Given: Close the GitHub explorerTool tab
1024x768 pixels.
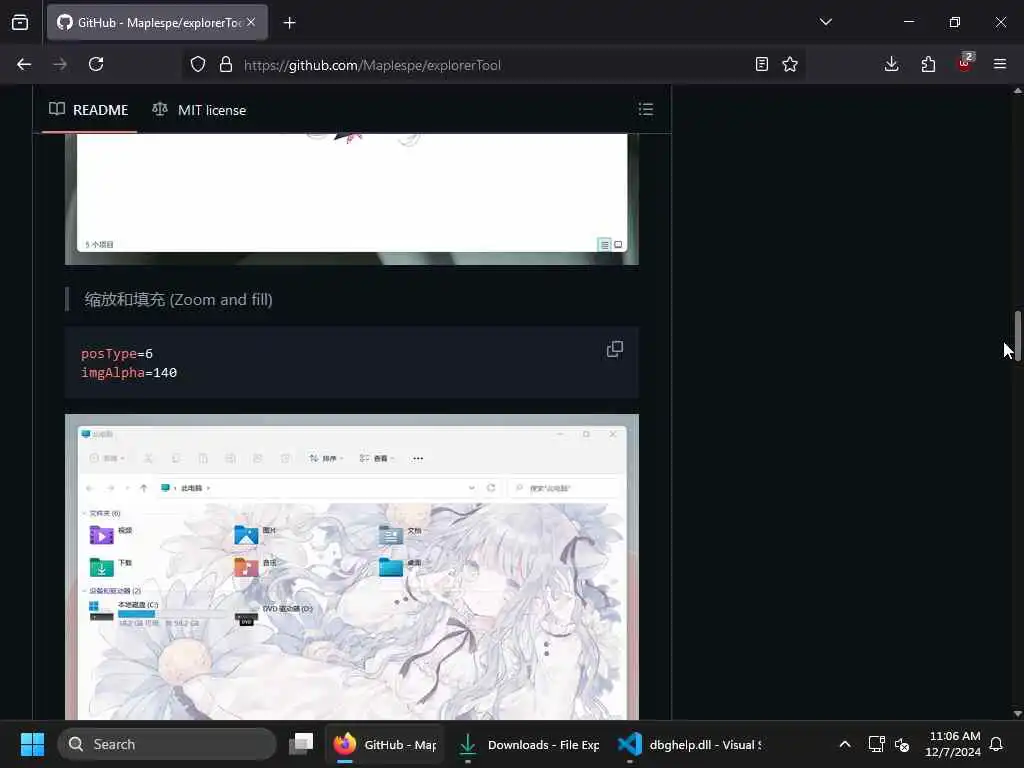Looking at the screenshot, I should [251, 22].
